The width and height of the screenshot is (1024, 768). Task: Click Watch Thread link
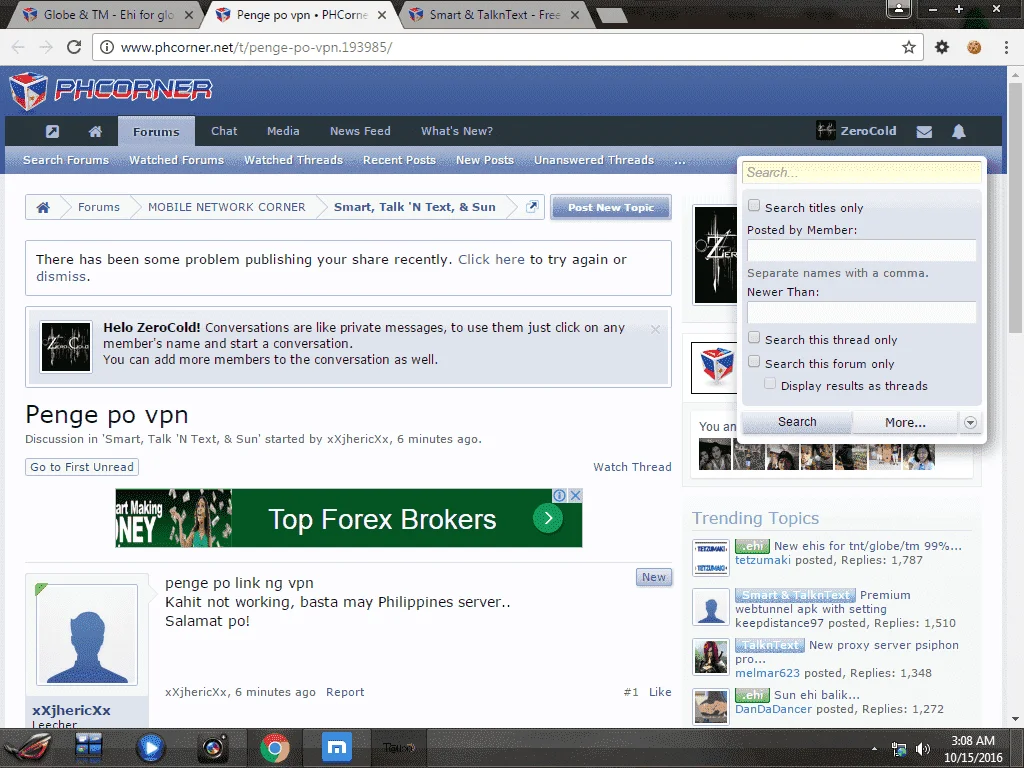click(x=632, y=467)
